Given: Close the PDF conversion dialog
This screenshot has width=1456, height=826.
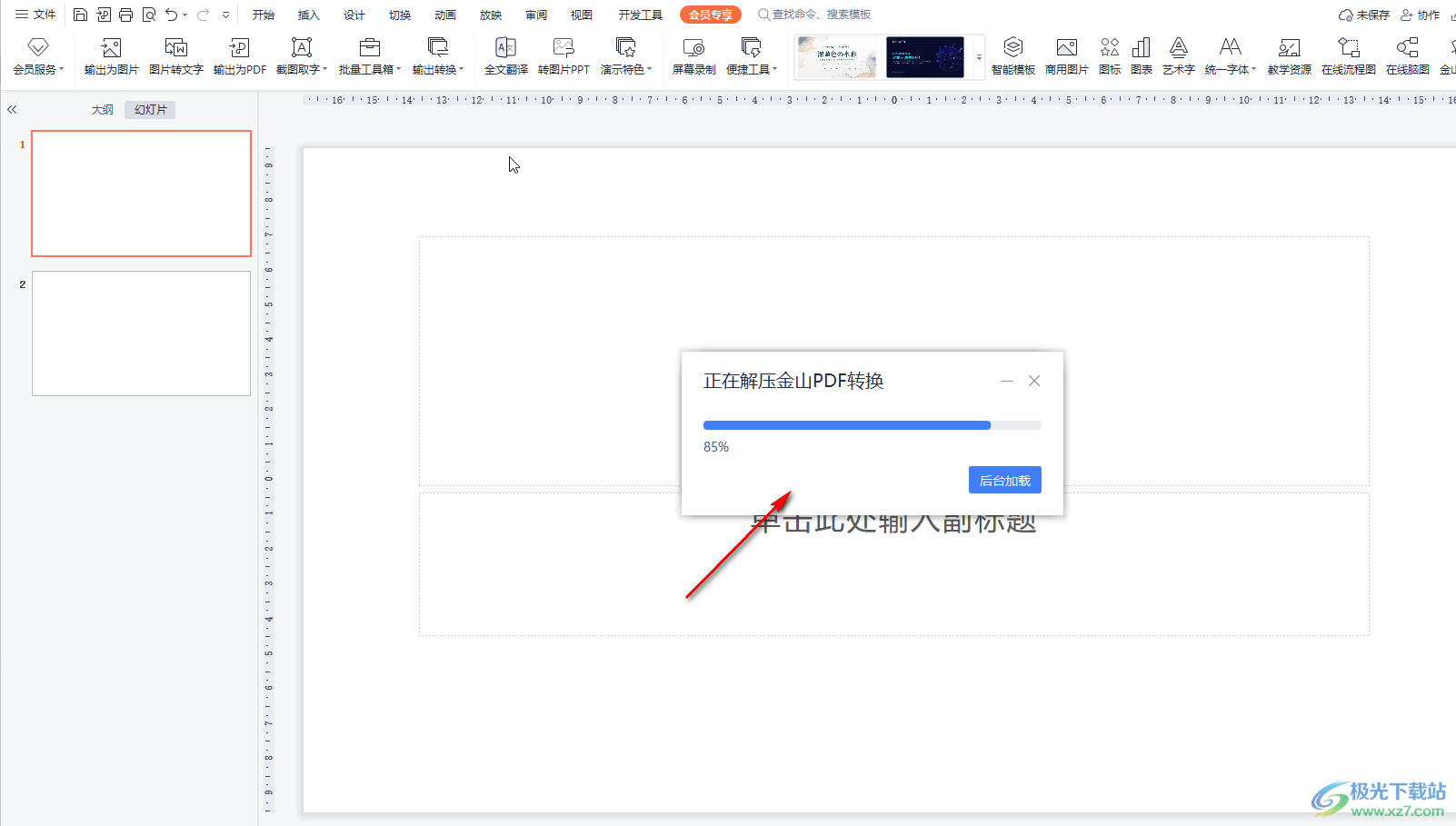Looking at the screenshot, I should [1034, 381].
